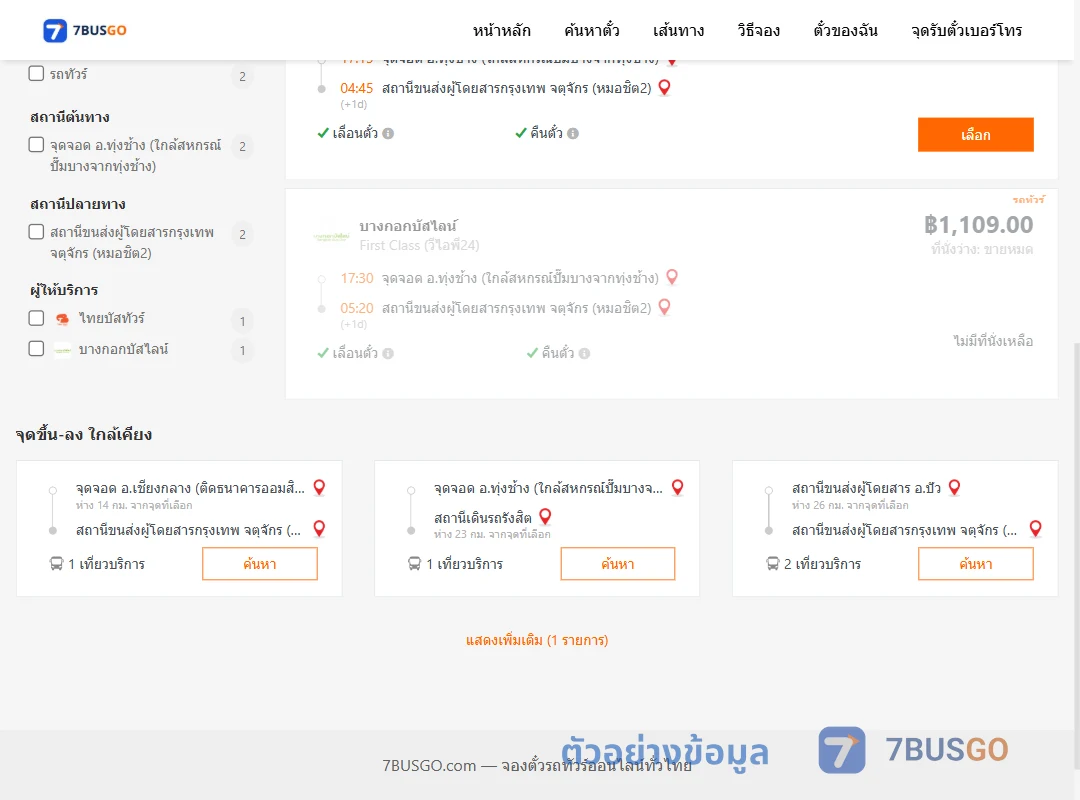Go to หน้าหลัก menu item

coord(501,30)
